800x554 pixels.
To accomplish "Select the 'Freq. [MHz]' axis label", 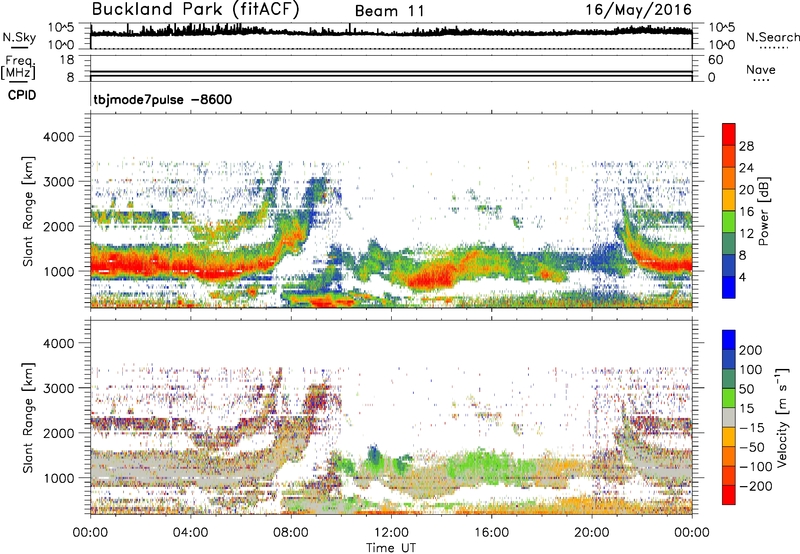I will click(x=18, y=68).
